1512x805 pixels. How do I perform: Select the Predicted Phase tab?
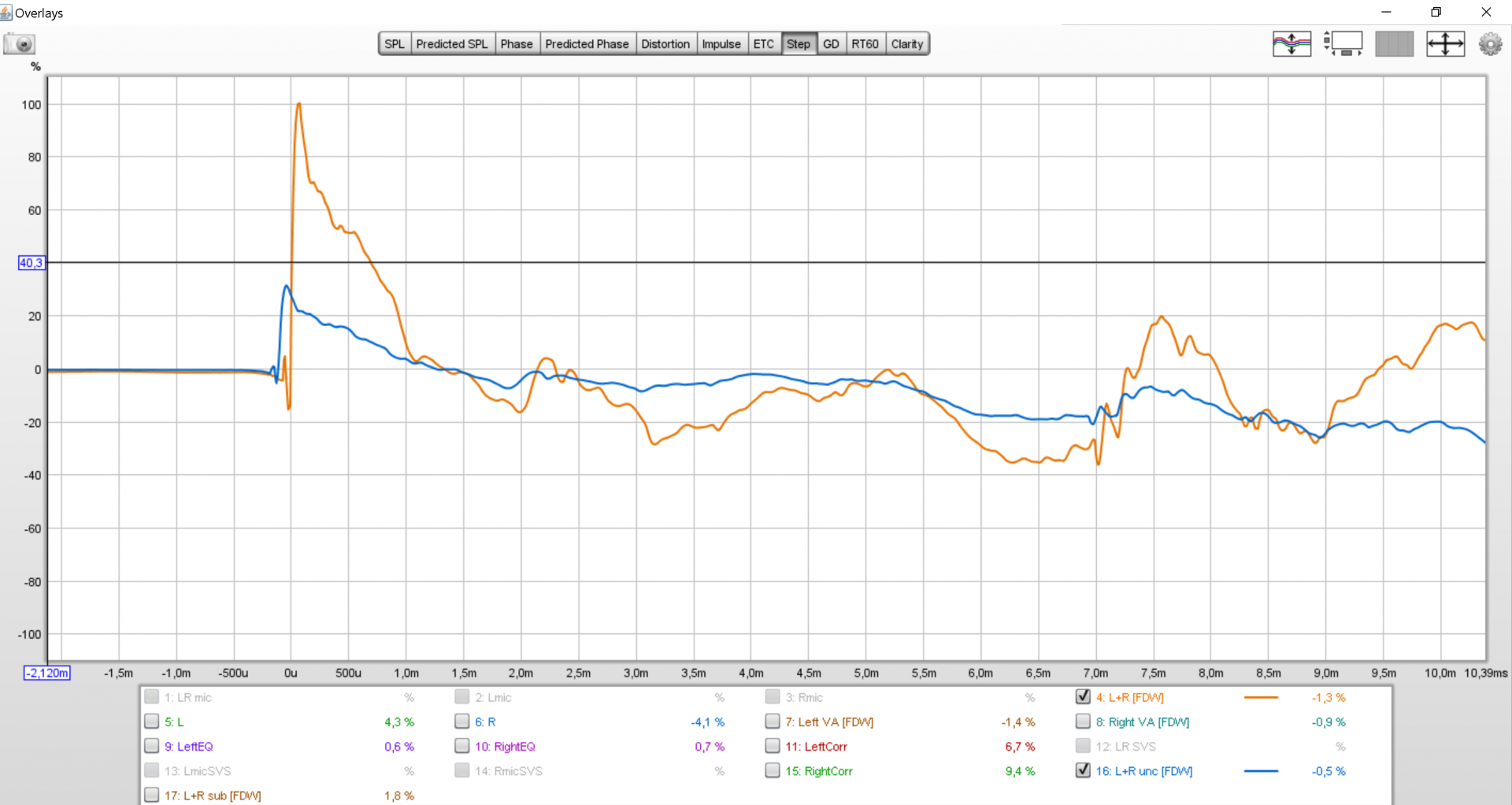[587, 44]
